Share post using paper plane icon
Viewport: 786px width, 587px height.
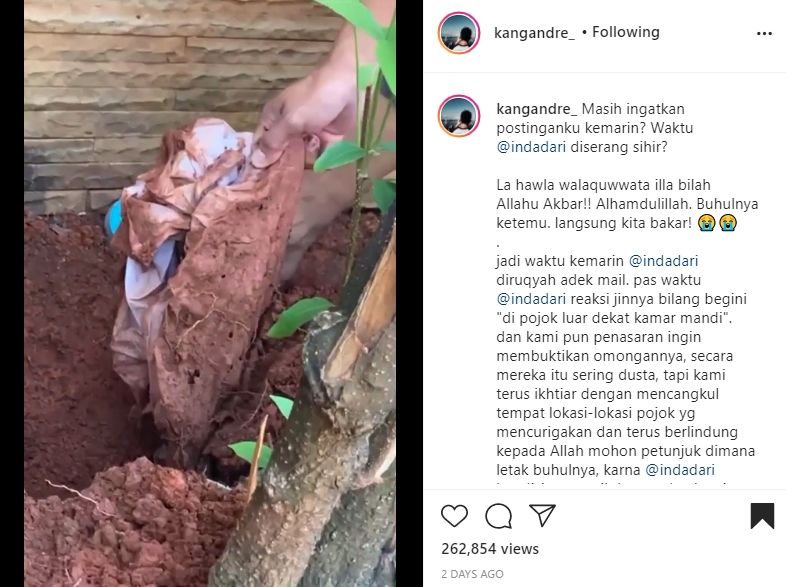pos(542,515)
